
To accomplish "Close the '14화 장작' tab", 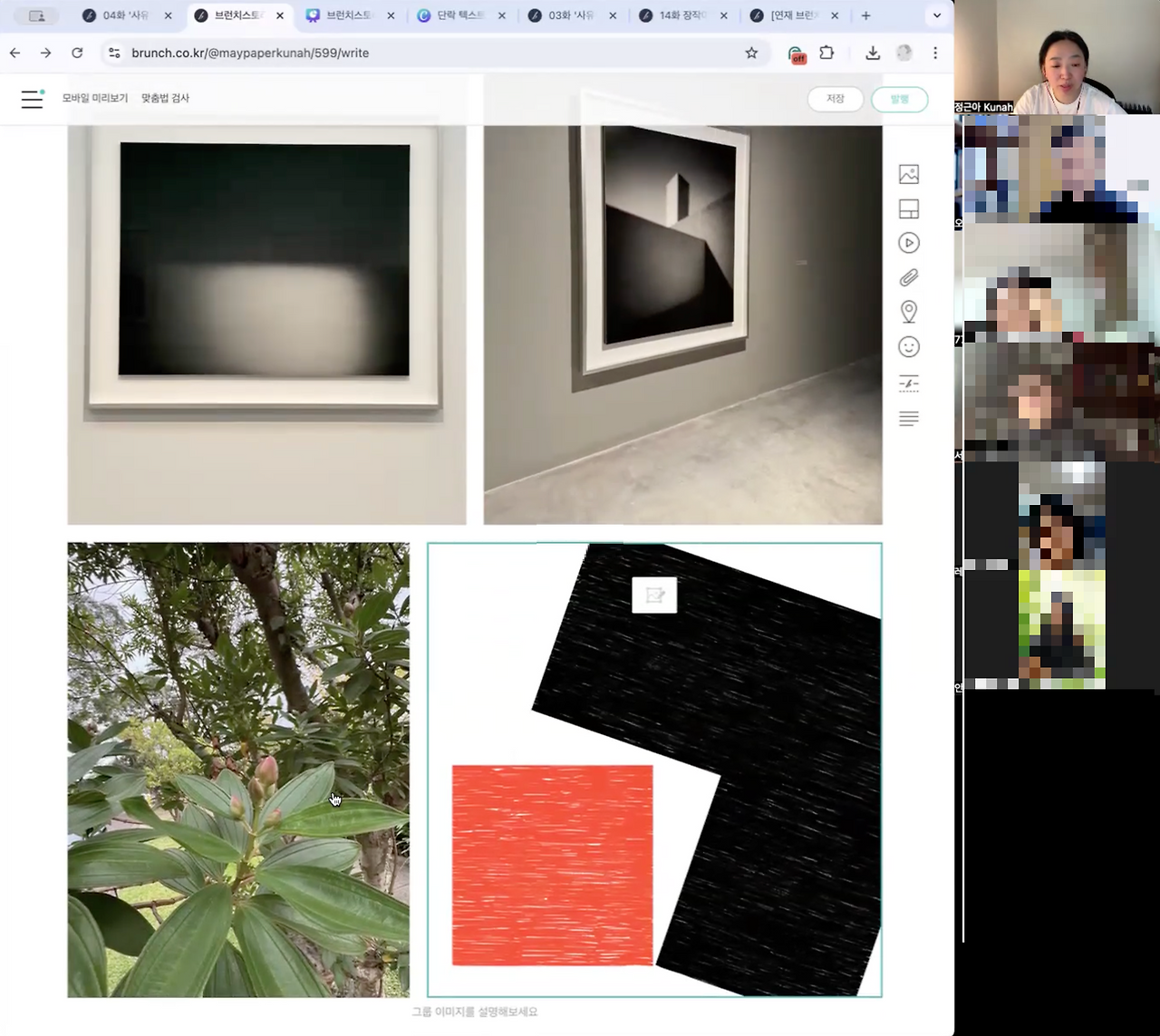I will (x=724, y=15).
